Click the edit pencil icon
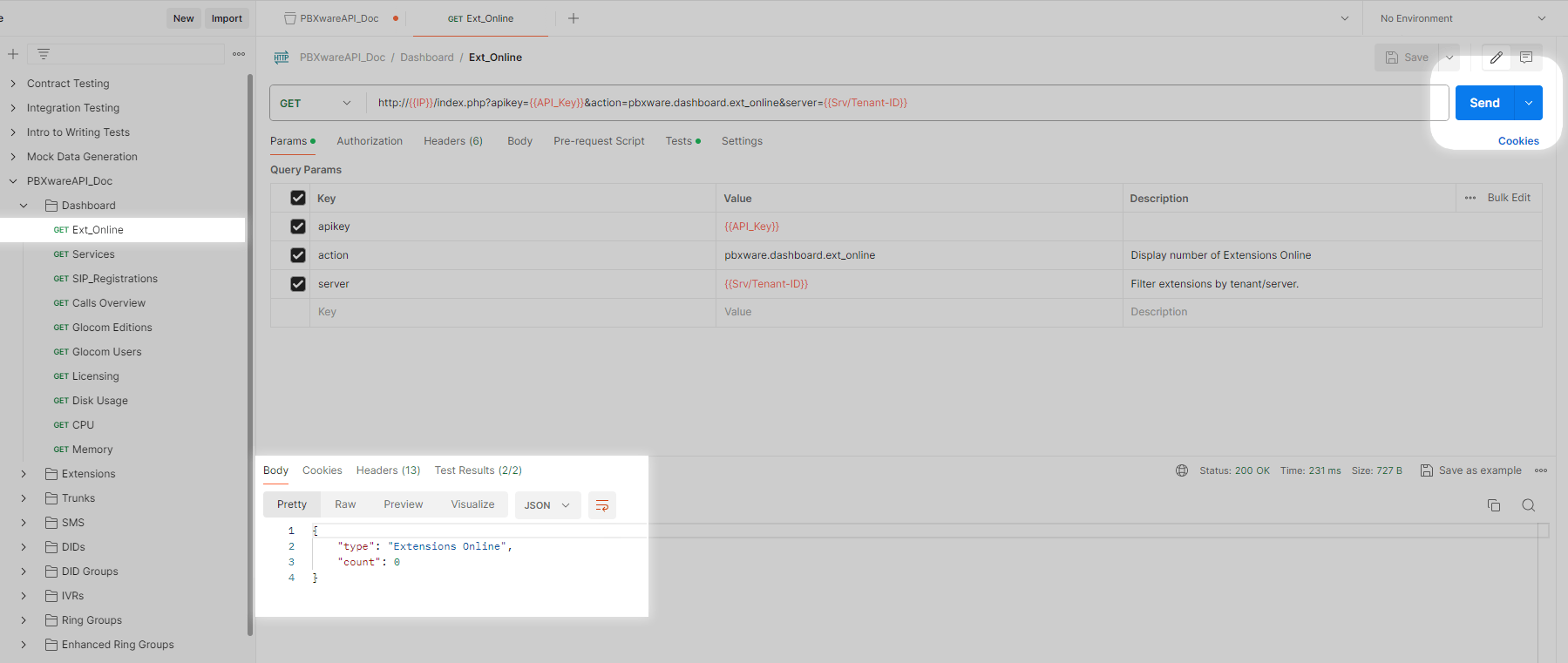Screen dimensions: 1568x663 1497,58
